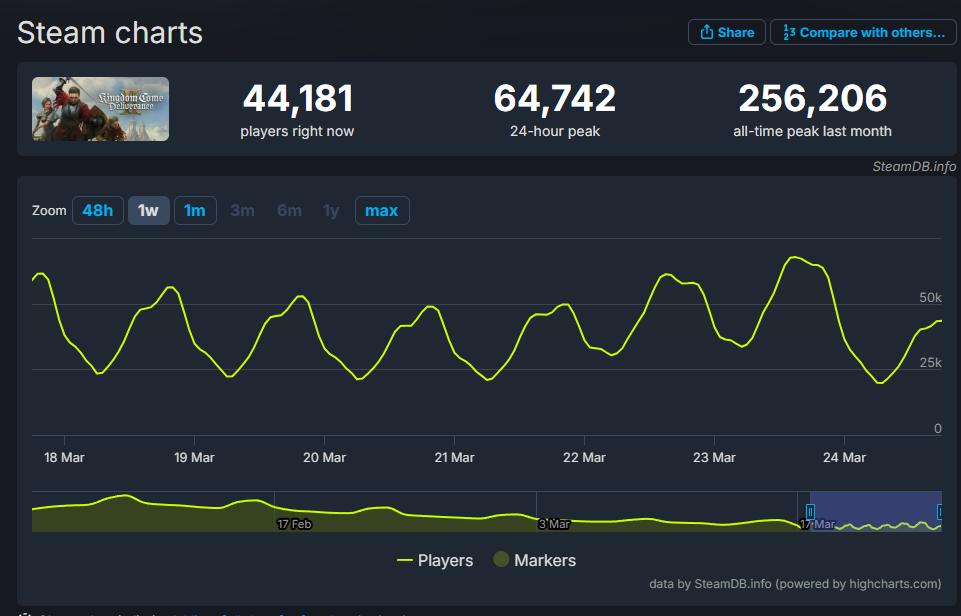The height and width of the screenshot is (616, 961).
Task: Click the 44,181 players right now value
Action: 298,98
